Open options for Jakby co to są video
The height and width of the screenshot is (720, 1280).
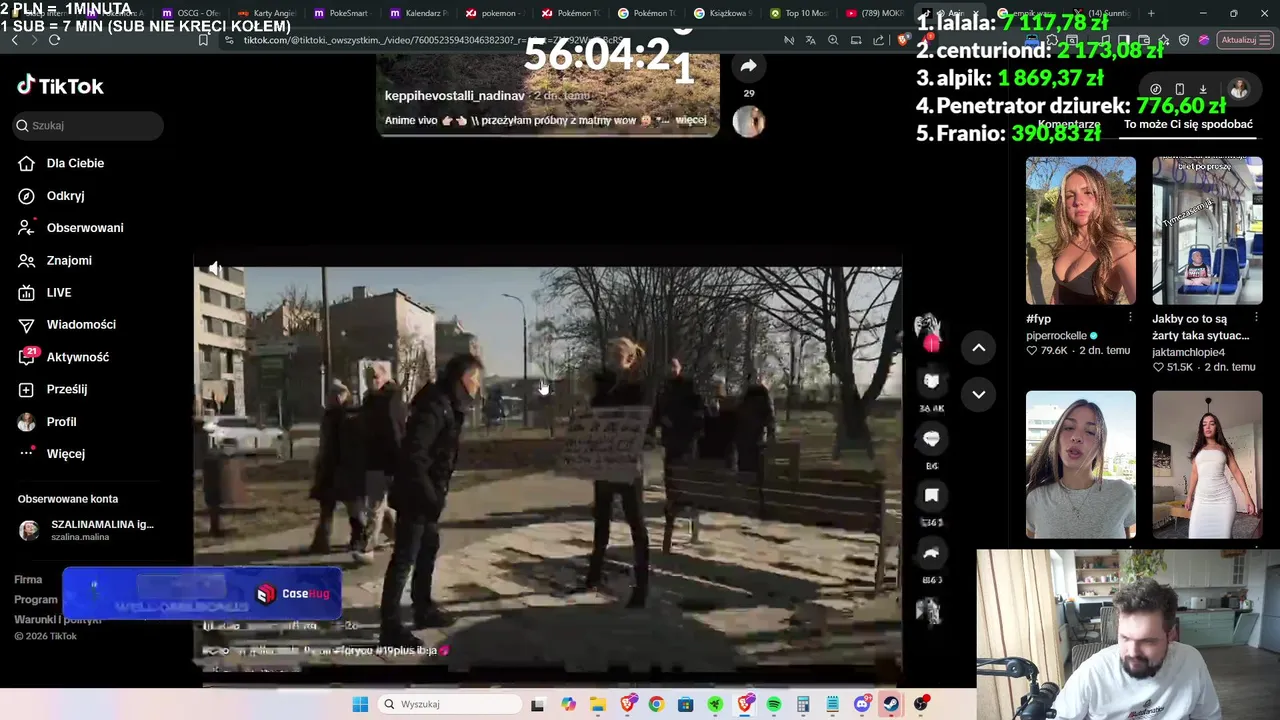1256,318
